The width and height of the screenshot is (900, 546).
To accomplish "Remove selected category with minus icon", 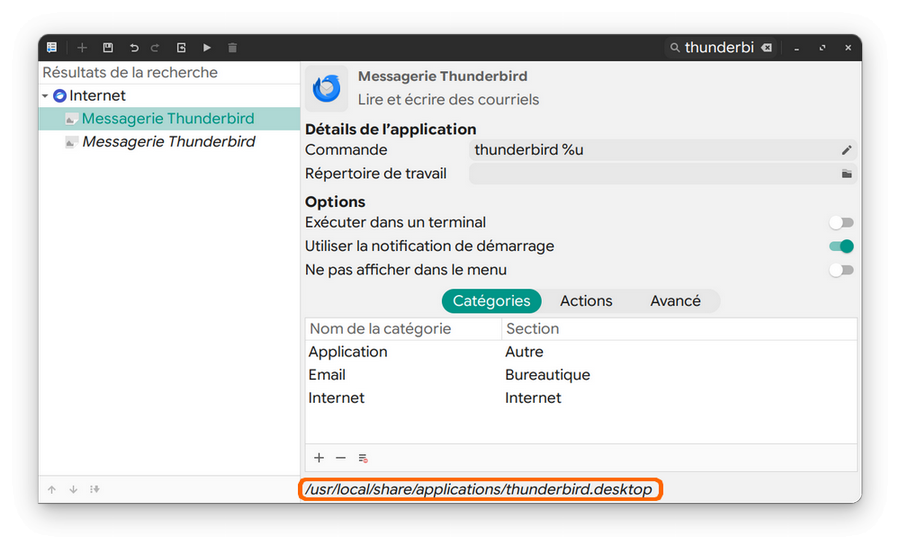I will tap(341, 458).
